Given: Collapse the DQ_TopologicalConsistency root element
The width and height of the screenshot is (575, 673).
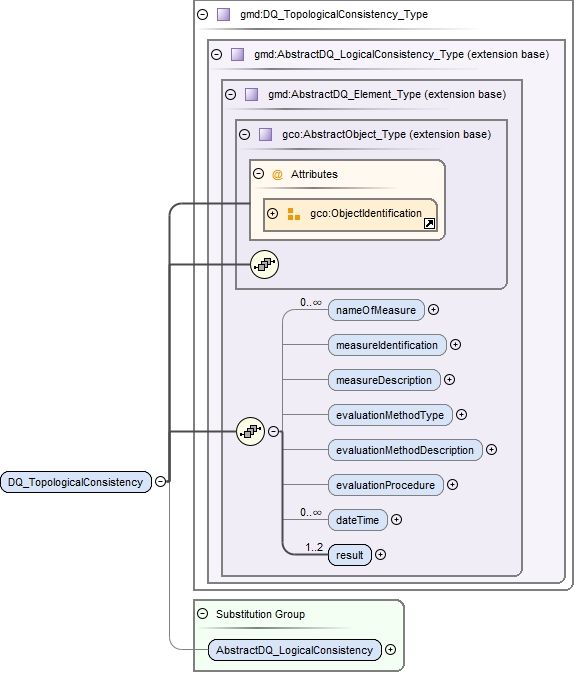Looking at the screenshot, I should [160, 481].
